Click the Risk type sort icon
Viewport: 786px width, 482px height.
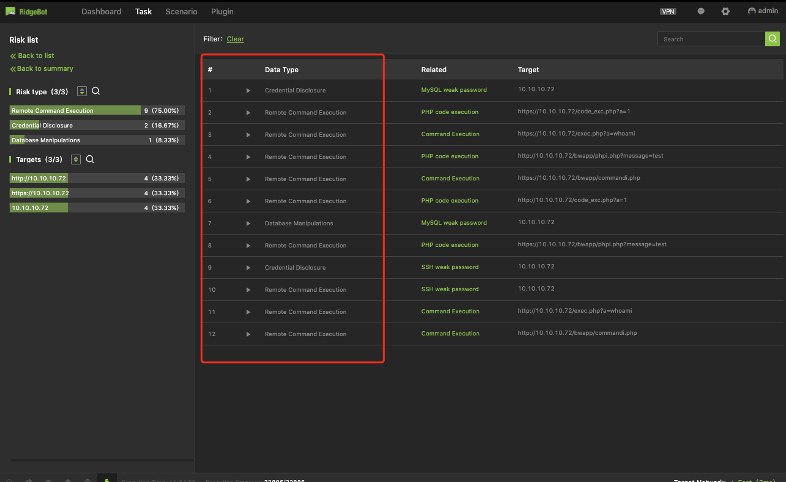(x=82, y=91)
